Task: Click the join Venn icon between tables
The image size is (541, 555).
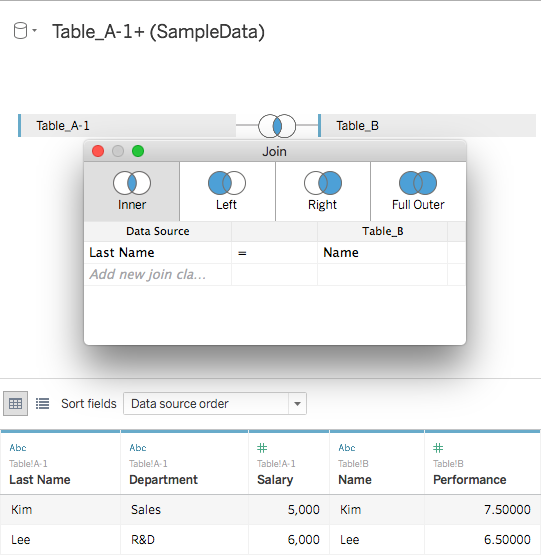Action: [277, 126]
